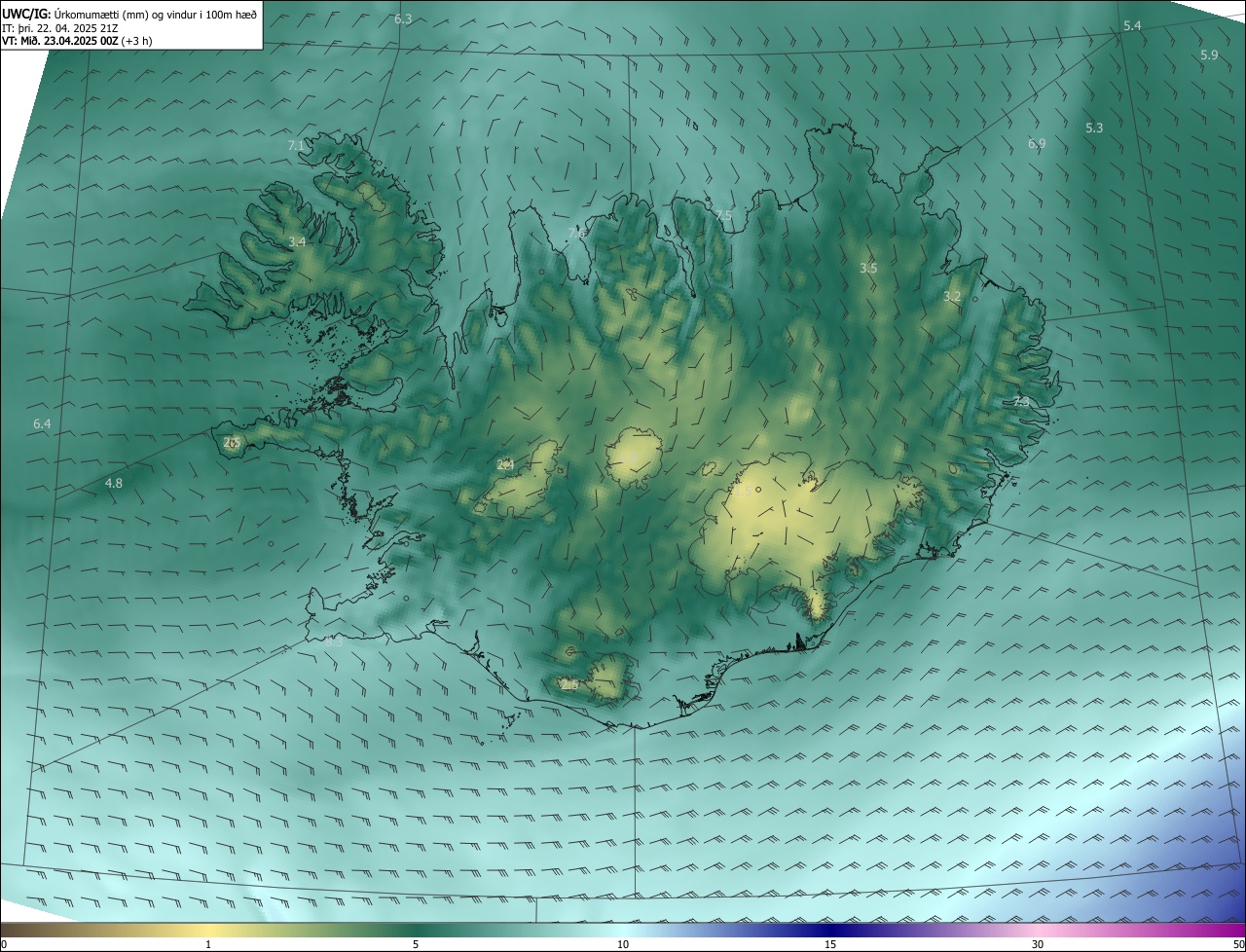Click the 50 tick on the color scale
The height and width of the screenshot is (952, 1246).
1238,944
